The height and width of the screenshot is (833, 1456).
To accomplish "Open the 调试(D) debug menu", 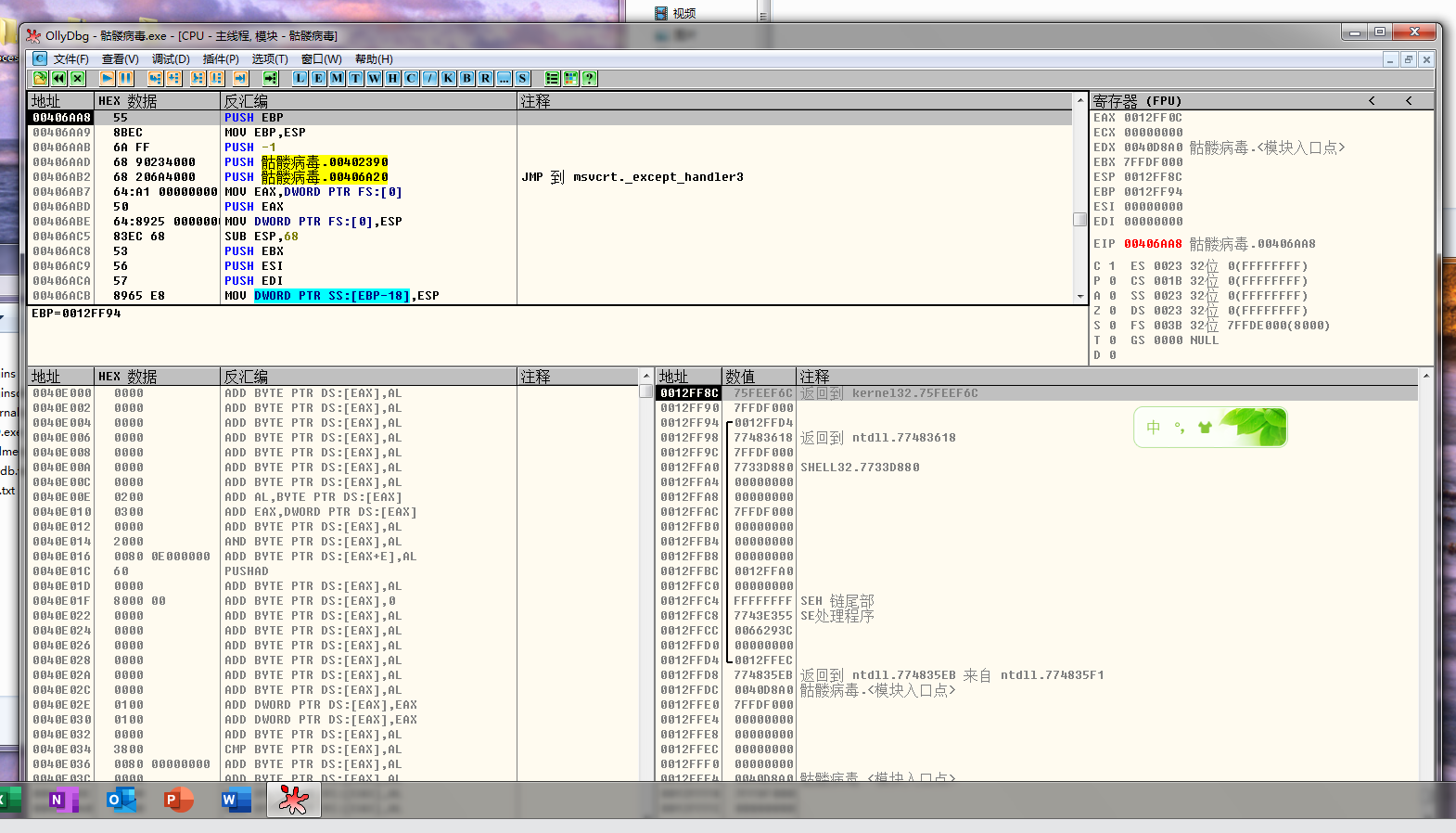I will pyautogui.click(x=171, y=59).
